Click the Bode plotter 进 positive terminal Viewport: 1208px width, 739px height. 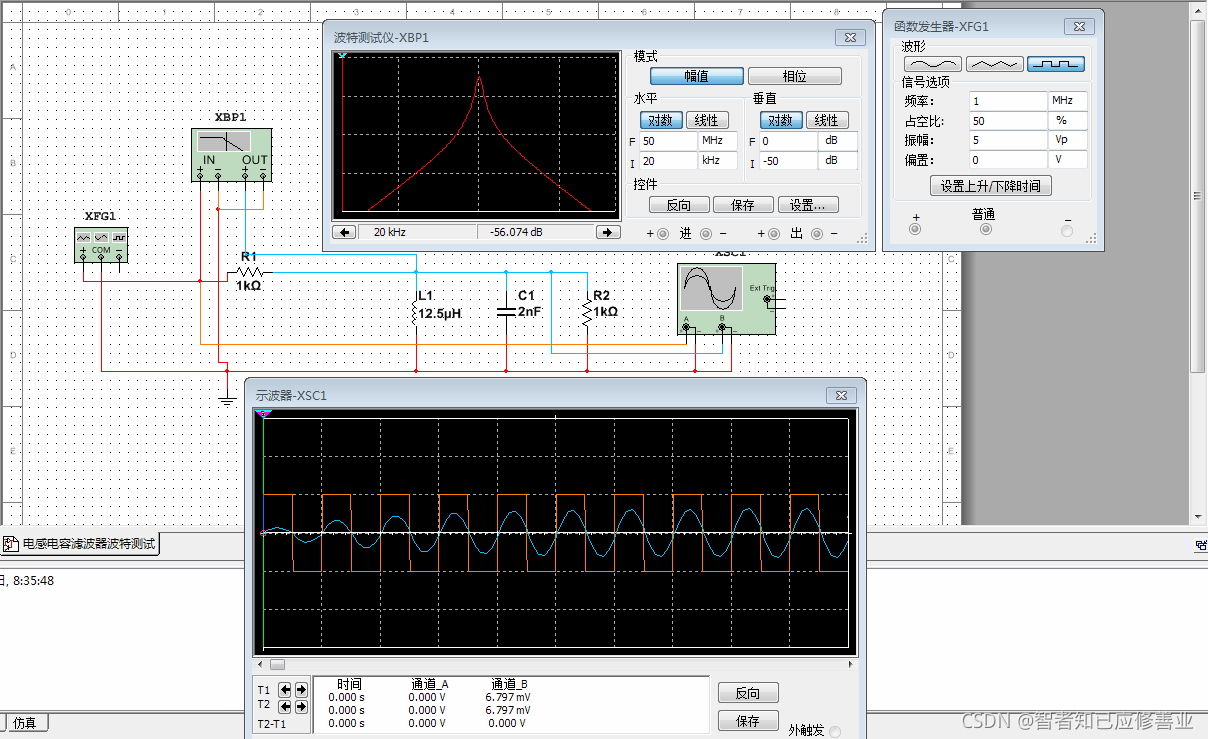tap(661, 234)
